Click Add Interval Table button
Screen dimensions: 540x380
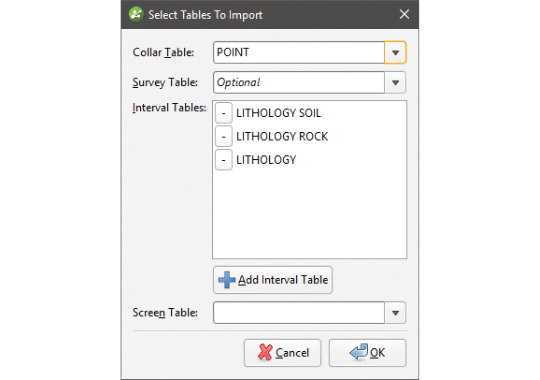[273, 280]
